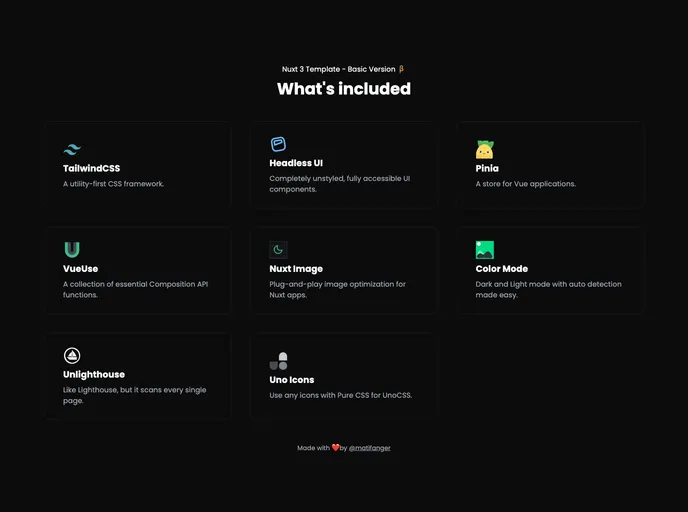Click the Nuxt Image moon icon
The image size is (688, 512).
point(278,250)
